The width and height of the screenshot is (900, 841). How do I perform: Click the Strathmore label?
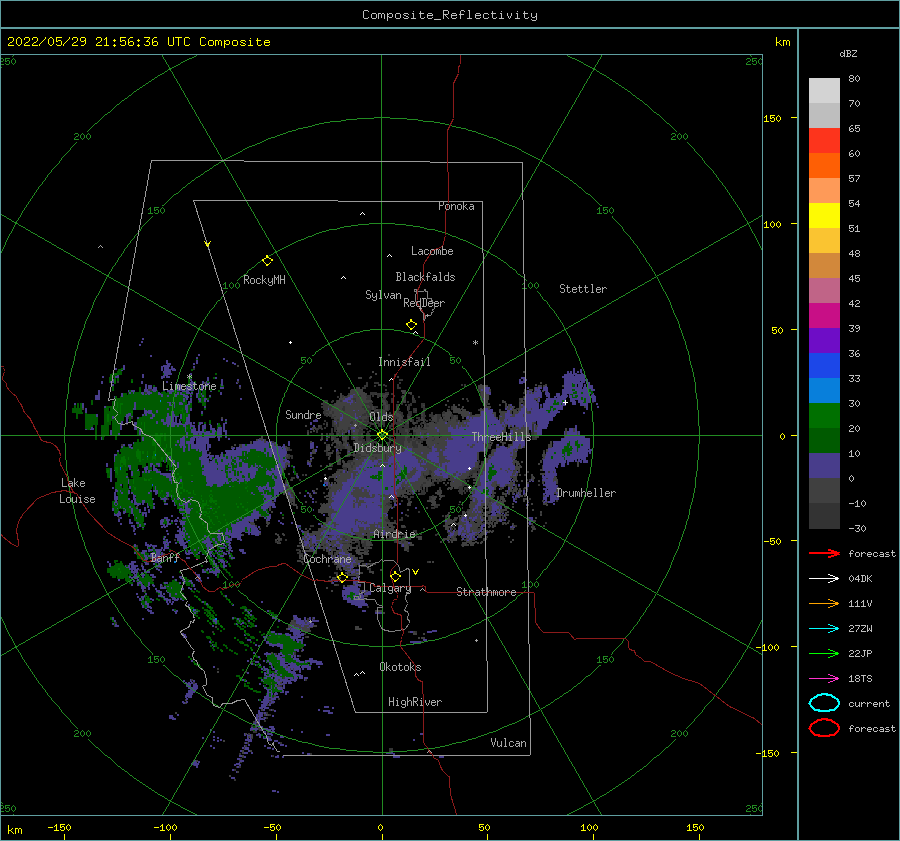(x=486, y=592)
